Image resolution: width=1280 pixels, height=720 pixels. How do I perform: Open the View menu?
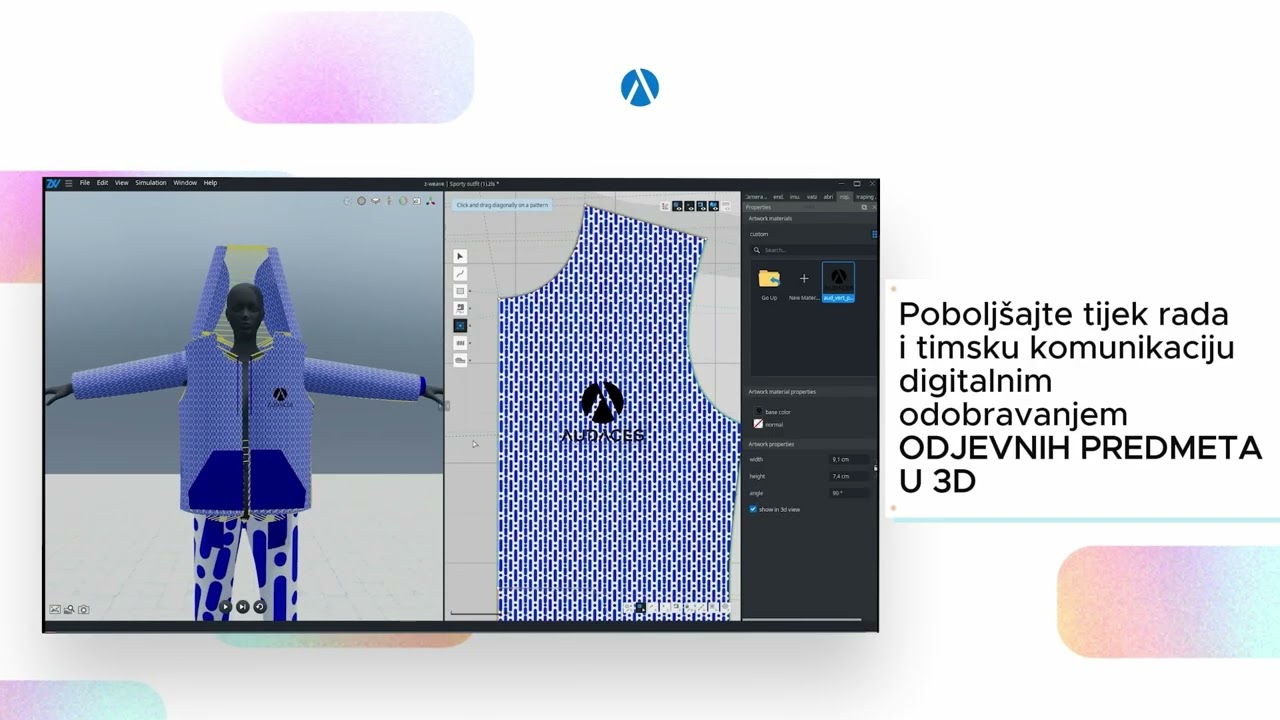tap(121, 183)
